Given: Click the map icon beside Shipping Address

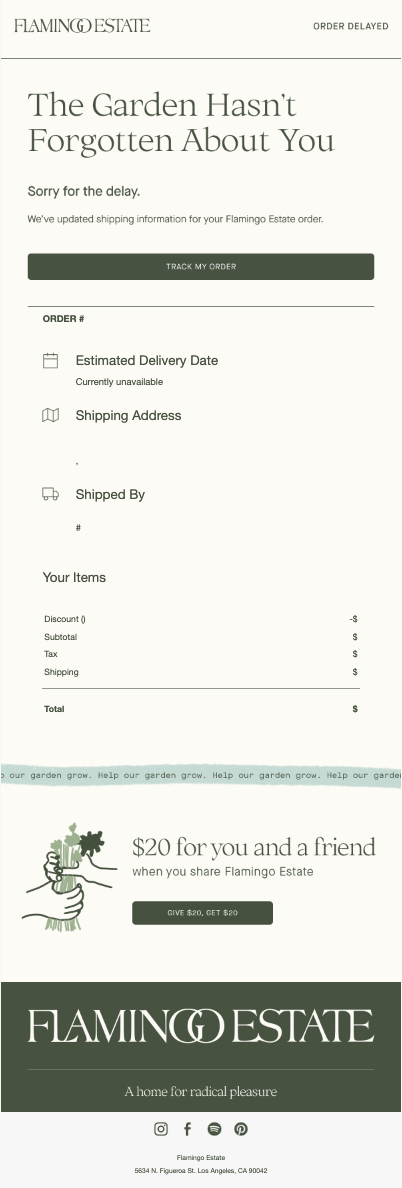Looking at the screenshot, I should (x=51, y=415).
